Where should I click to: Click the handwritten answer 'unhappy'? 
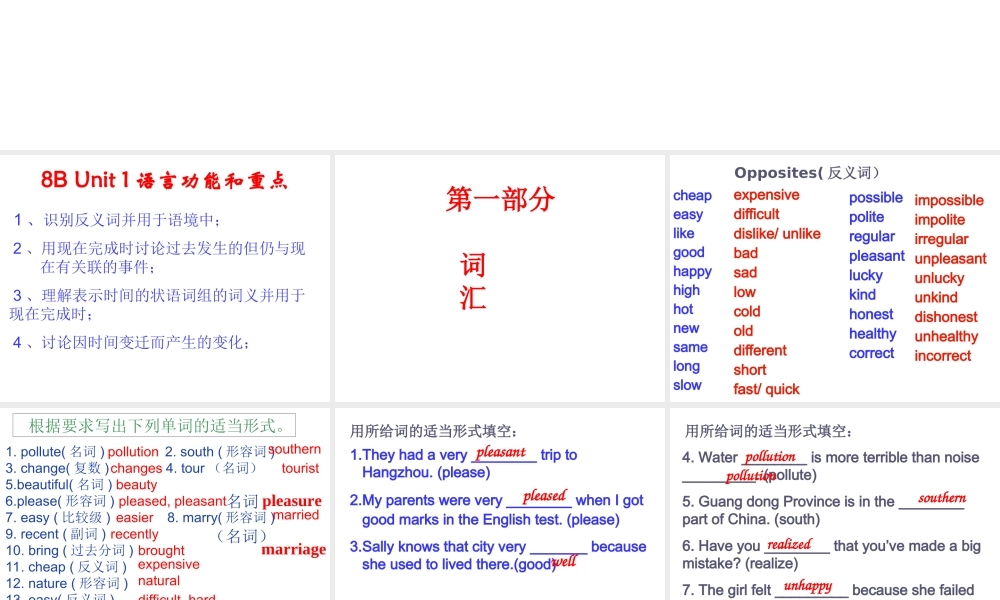(x=807, y=587)
